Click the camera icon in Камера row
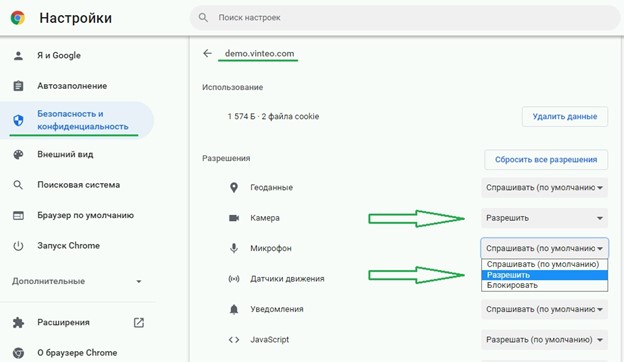Viewport: 624px width, 362px height. (234, 218)
